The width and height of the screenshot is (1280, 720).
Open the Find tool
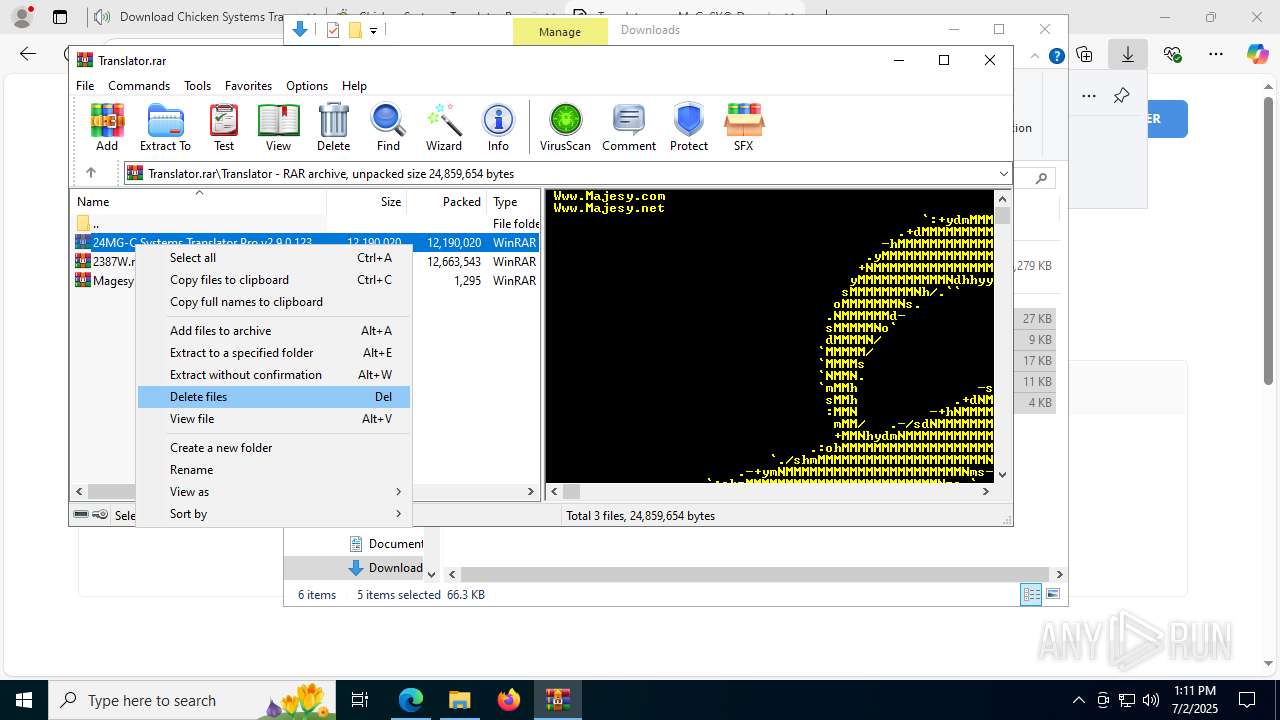(388, 127)
